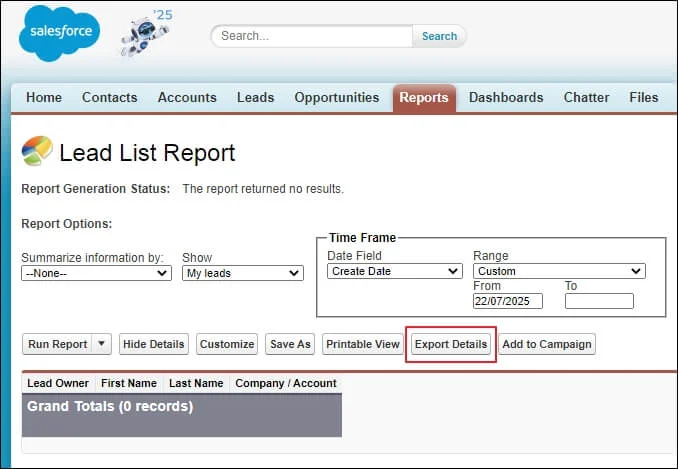Click the Search button
The image size is (678, 469).
click(x=439, y=36)
